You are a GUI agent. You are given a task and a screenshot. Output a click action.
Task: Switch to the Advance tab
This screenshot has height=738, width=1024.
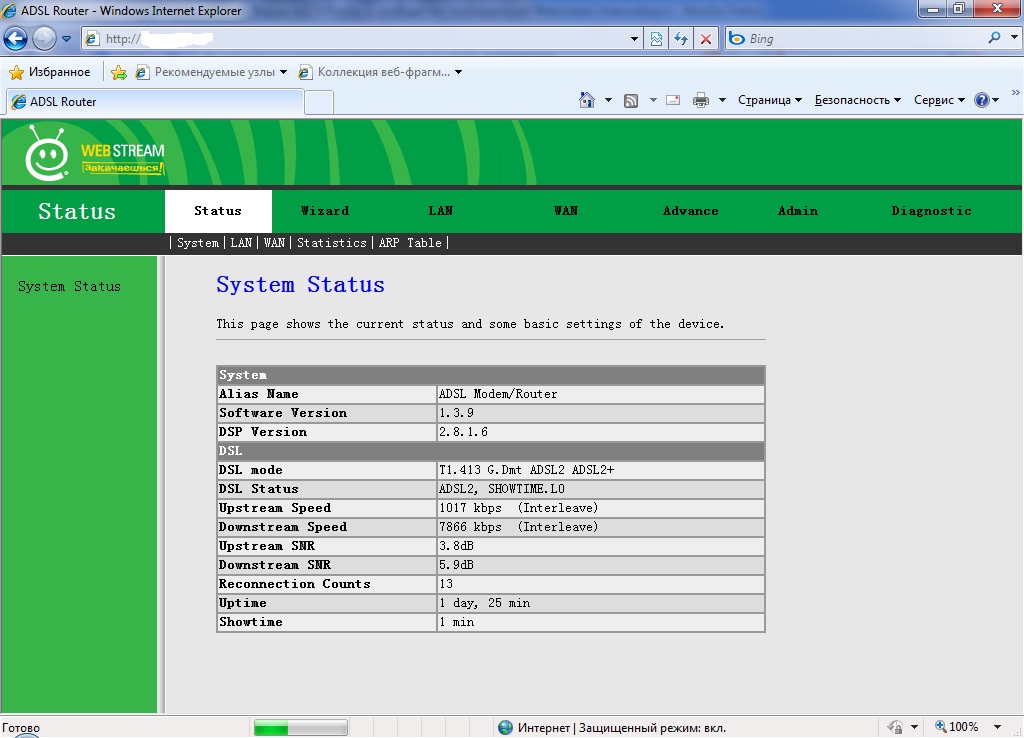point(690,211)
